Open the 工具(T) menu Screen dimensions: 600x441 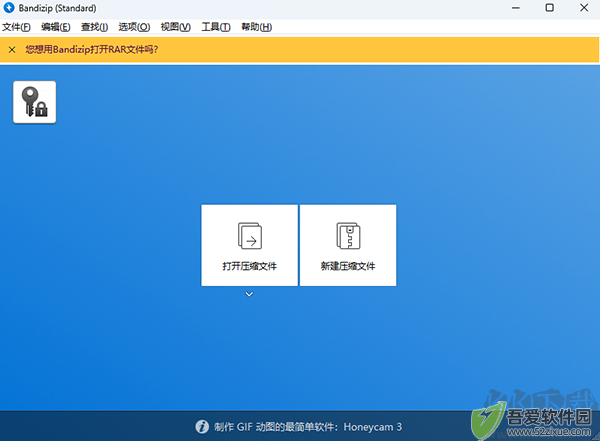tap(216, 27)
